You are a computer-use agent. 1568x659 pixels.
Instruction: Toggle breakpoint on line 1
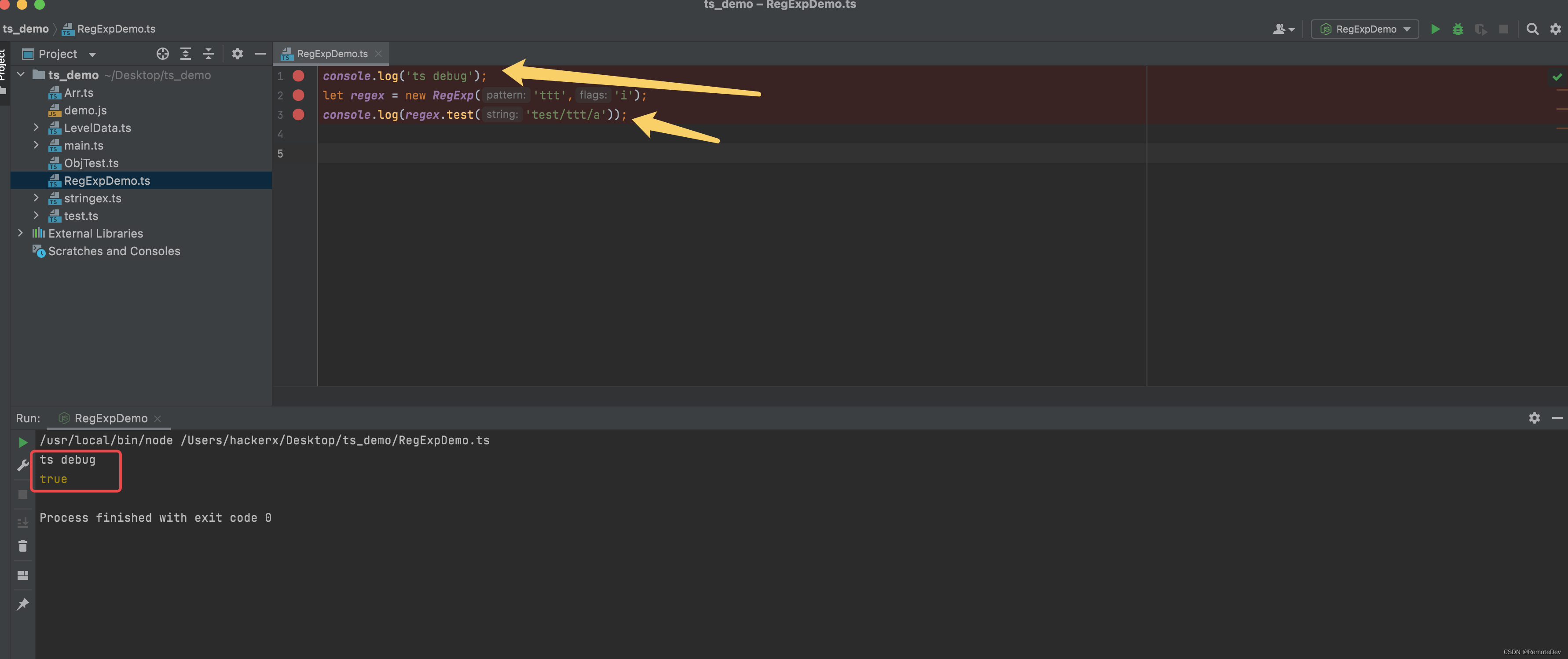(298, 76)
